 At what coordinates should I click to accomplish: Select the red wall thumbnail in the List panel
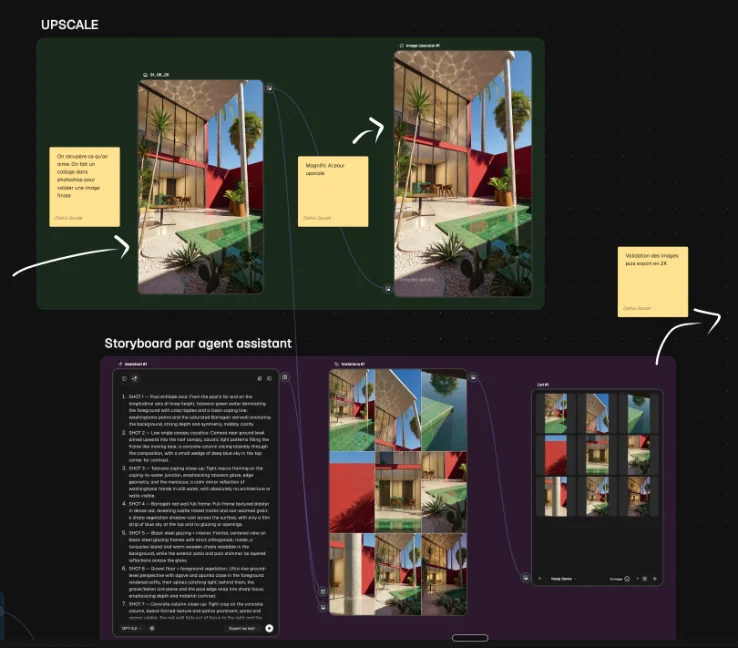(x=556, y=455)
